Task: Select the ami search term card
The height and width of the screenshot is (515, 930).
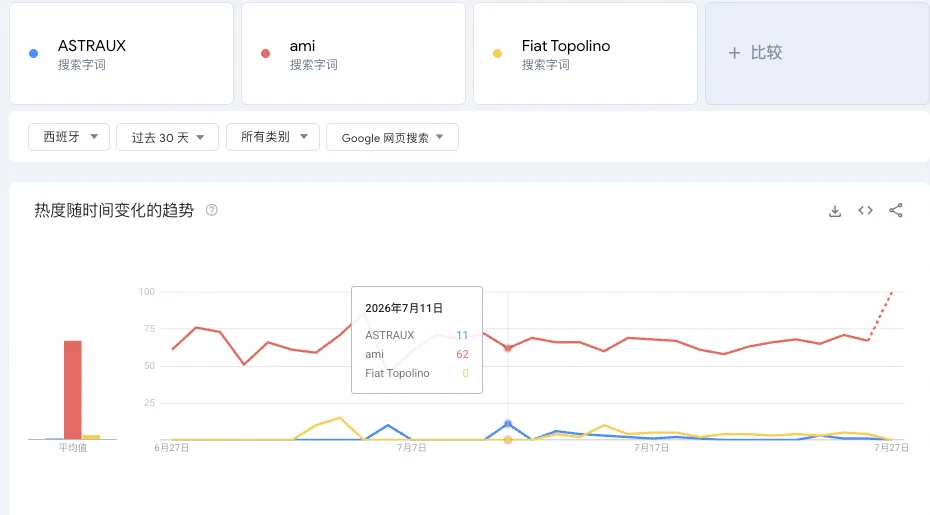Action: point(353,53)
